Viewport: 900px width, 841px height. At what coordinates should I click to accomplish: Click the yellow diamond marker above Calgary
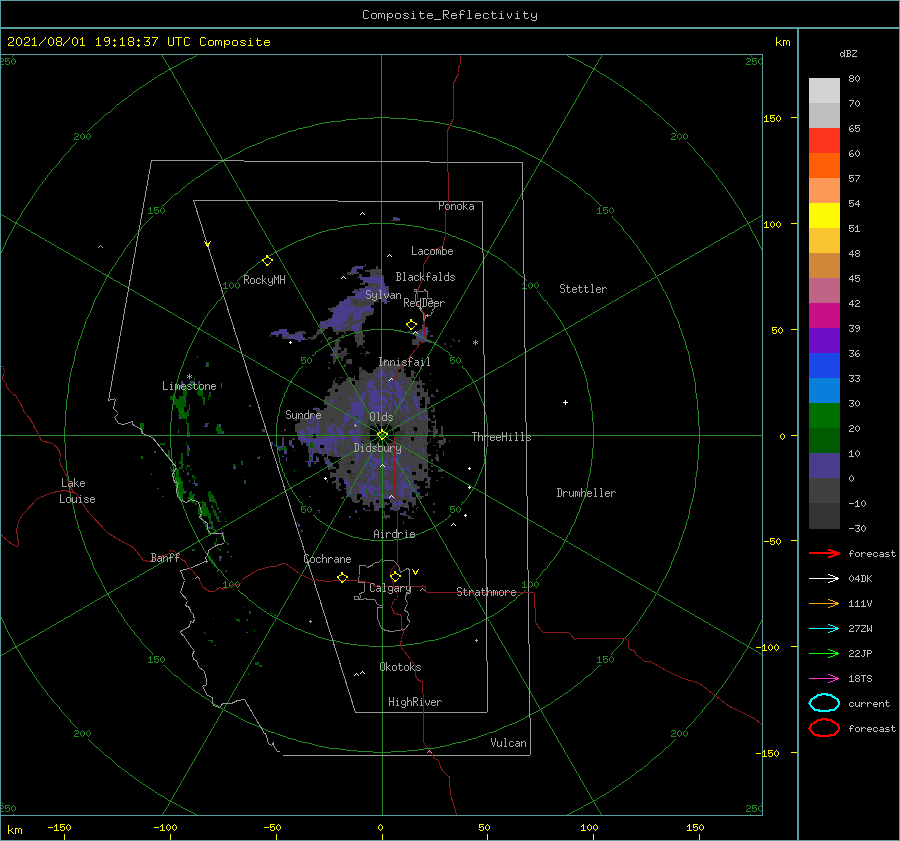point(395,576)
